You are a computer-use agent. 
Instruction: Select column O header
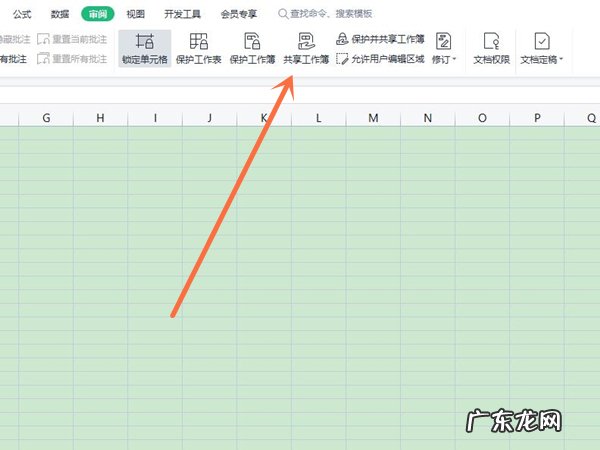click(483, 117)
